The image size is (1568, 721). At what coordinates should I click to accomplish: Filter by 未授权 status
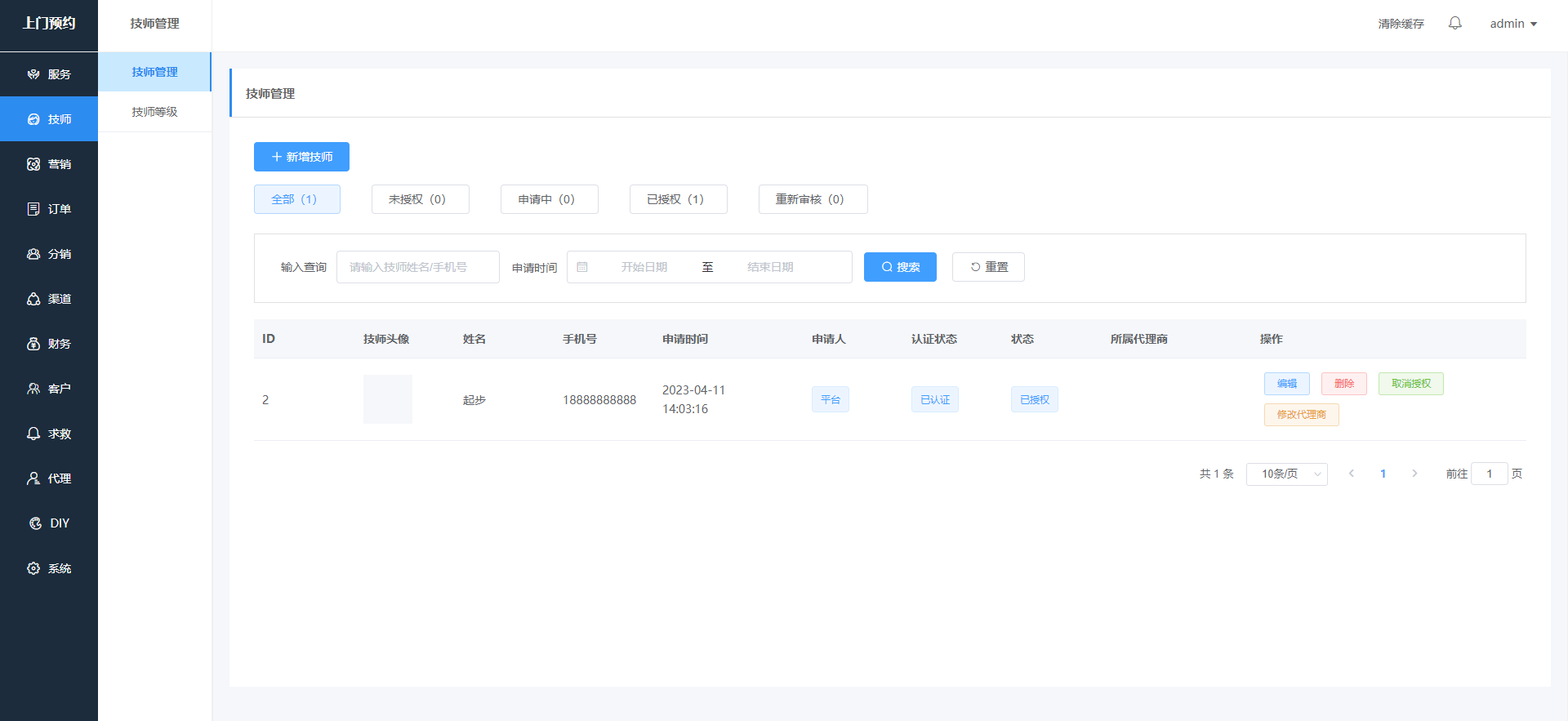420,199
